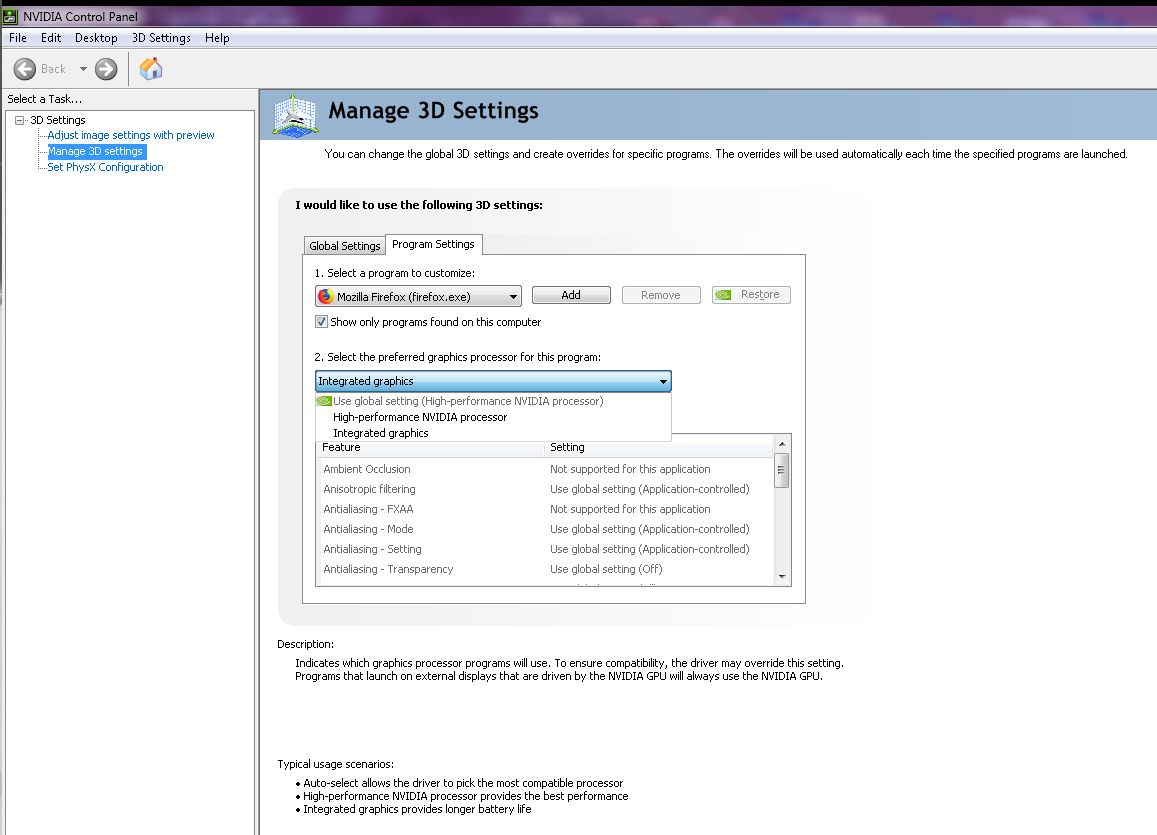
Task: Open the program selection dropdown
Action: click(418, 297)
